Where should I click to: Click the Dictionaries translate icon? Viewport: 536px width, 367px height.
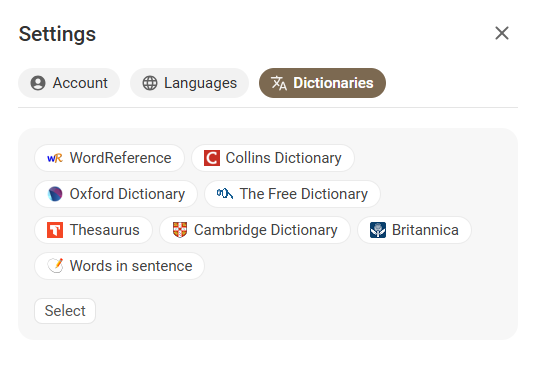tap(279, 83)
